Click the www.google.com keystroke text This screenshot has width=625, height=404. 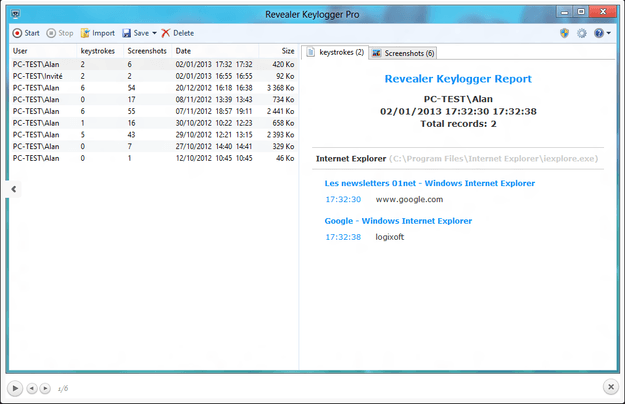click(409, 199)
